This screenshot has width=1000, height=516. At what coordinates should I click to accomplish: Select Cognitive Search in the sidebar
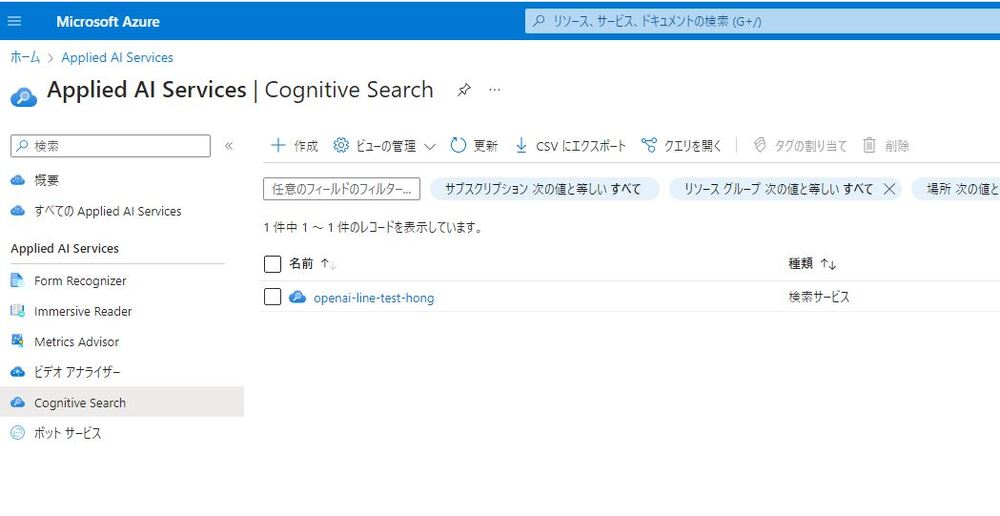[122, 402]
